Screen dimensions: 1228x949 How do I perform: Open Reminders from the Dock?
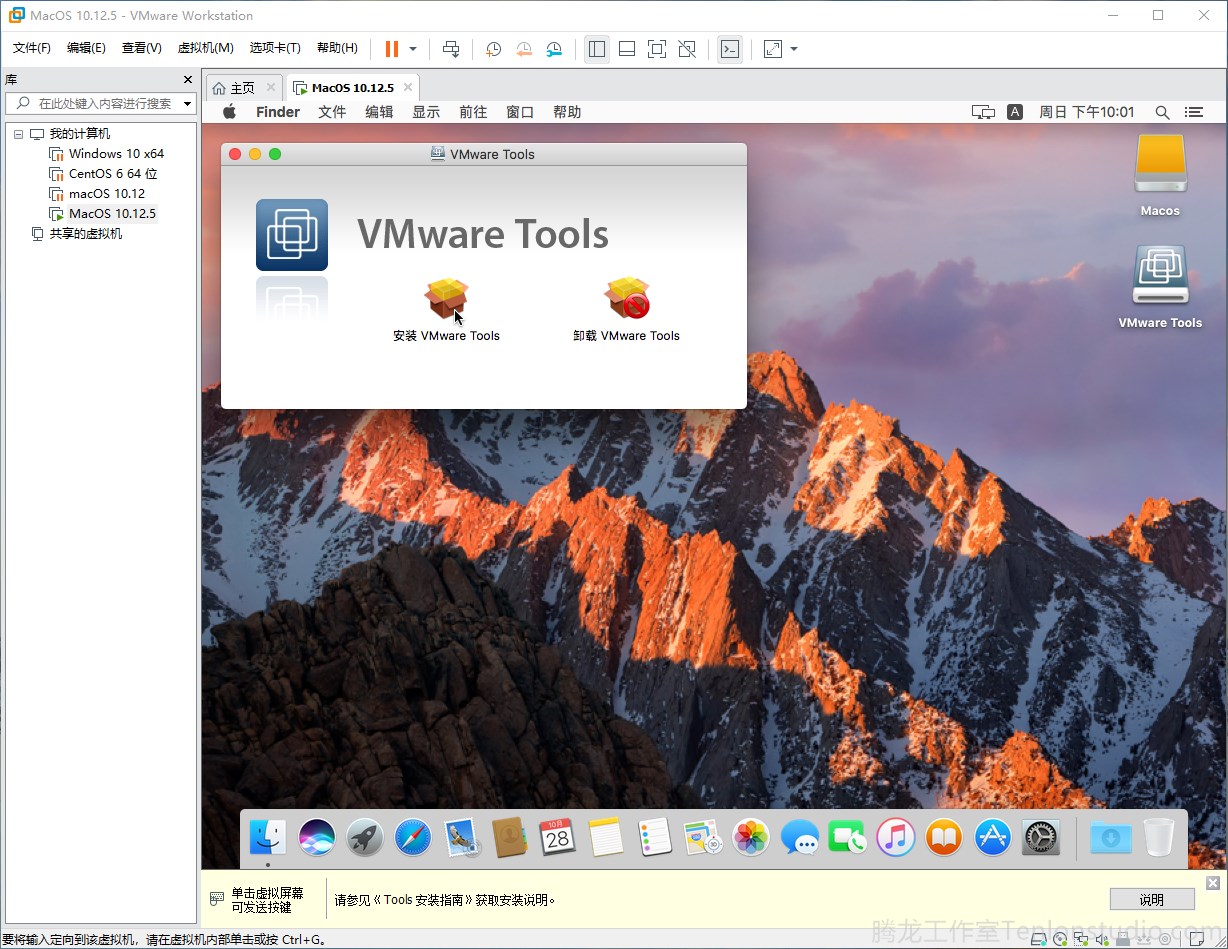655,837
